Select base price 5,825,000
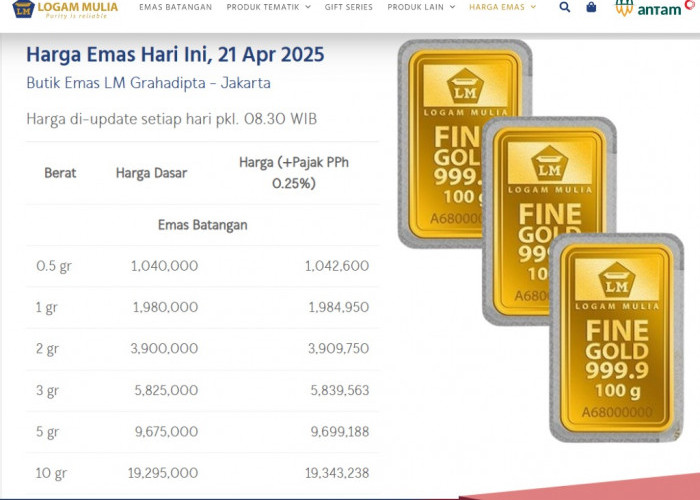 [x=167, y=391]
